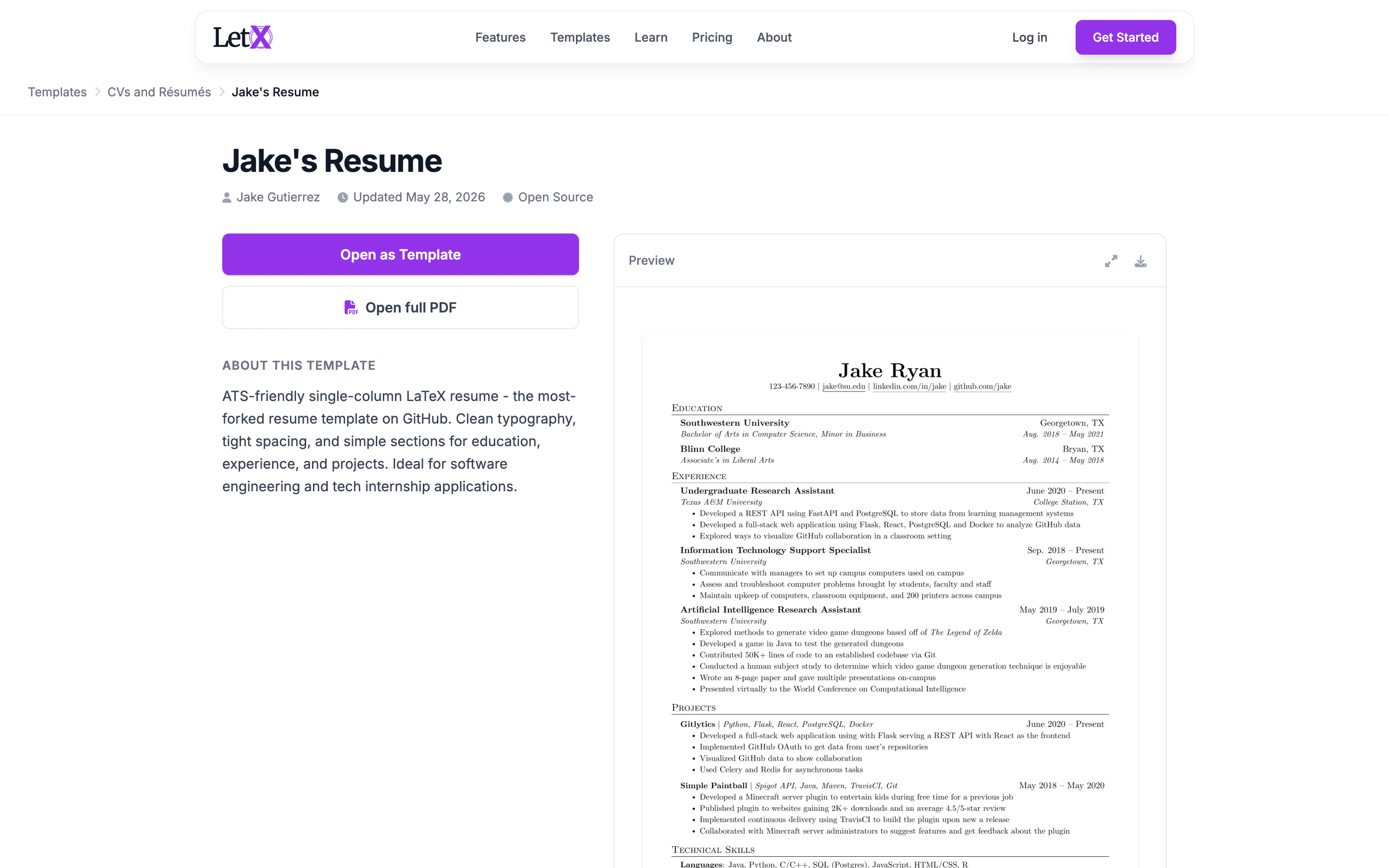Viewport: 1389px width, 868px height.
Task: Click jake@su.edu in the preview
Action: pyautogui.click(x=843, y=386)
